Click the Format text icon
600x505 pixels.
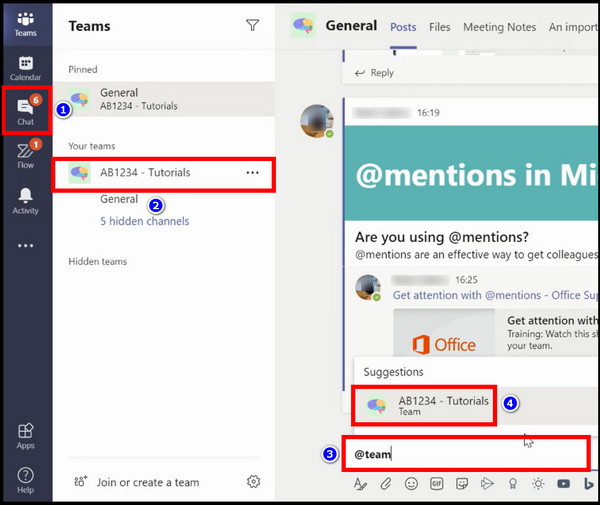click(x=360, y=484)
